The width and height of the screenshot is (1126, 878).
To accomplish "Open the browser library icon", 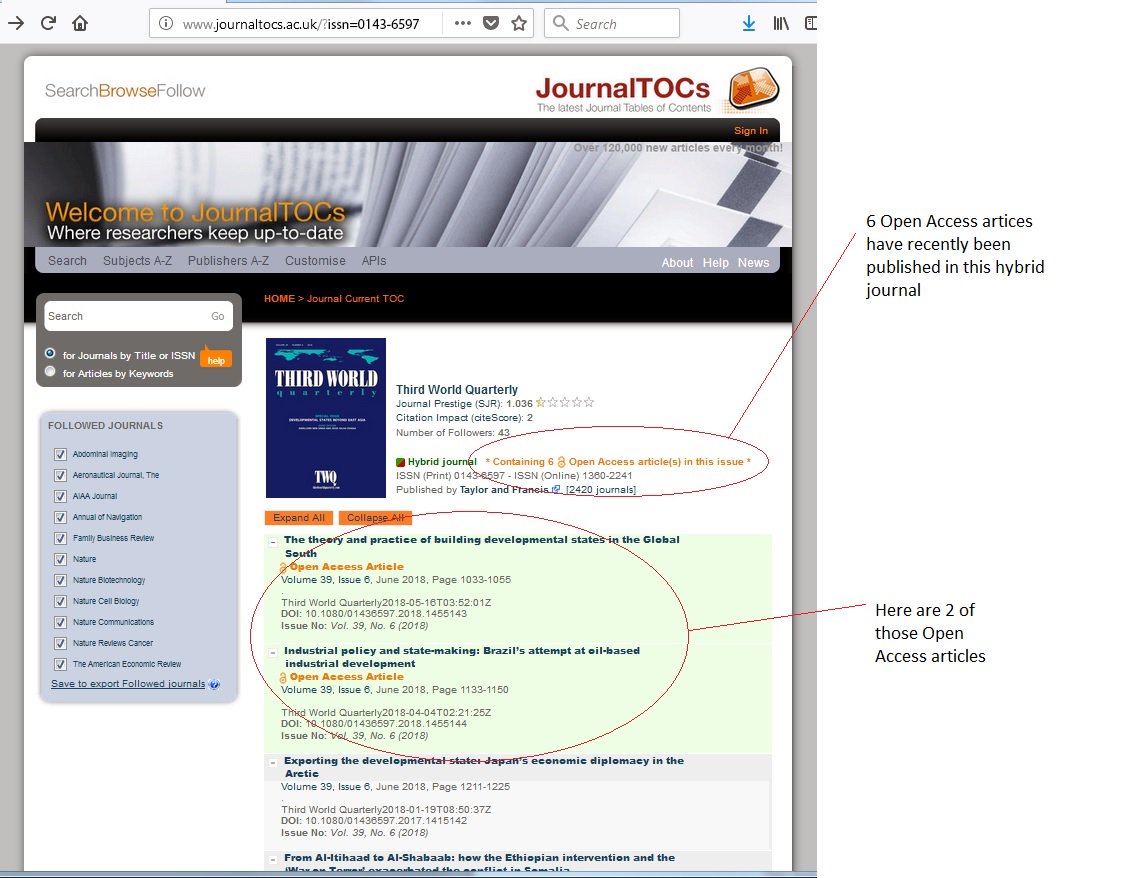I will tap(781, 24).
